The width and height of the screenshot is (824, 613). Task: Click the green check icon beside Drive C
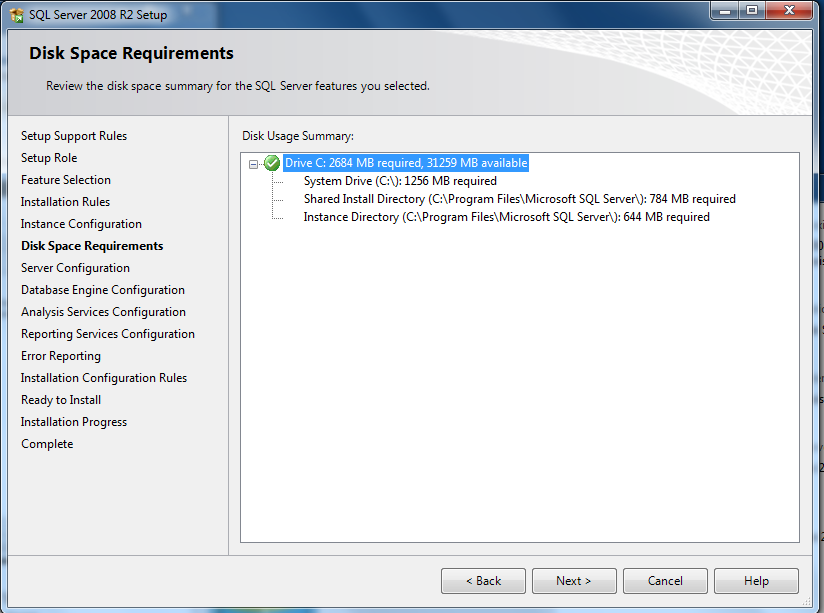(x=272, y=163)
